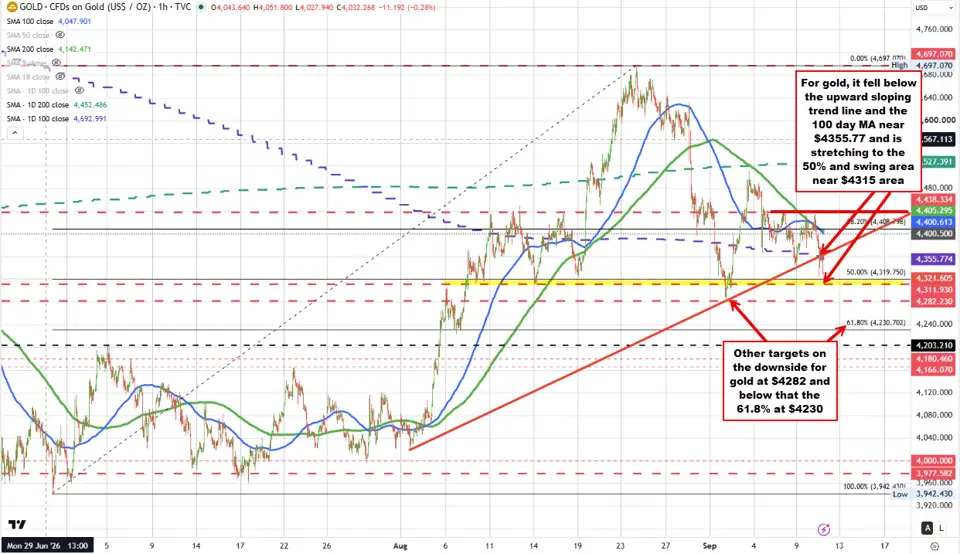Click the greyed SMA 50 close label
The height and width of the screenshot is (554, 960).
pyautogui.click(x=28, y=35)
